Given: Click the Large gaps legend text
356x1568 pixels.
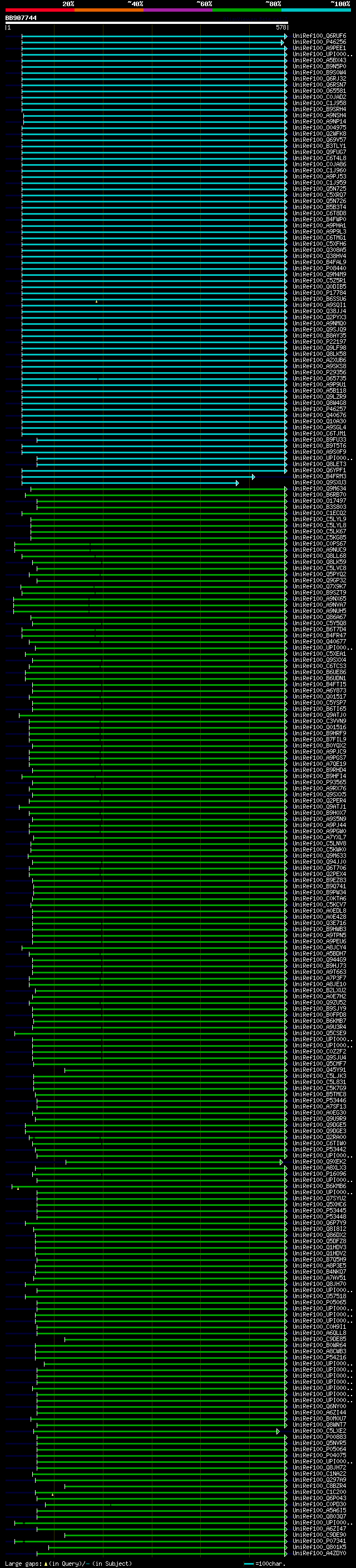Looking at the screenshot, I should 67,1564.
